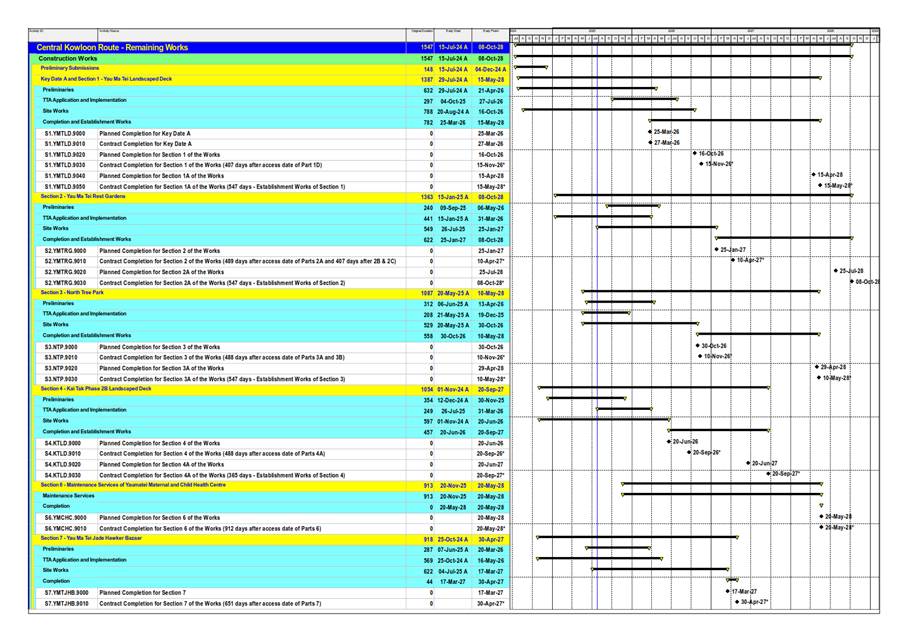The image size is (909, 643).
Task: Sort by the Early Finish column header
Action: pyautogui.click(x=490, y=32)
